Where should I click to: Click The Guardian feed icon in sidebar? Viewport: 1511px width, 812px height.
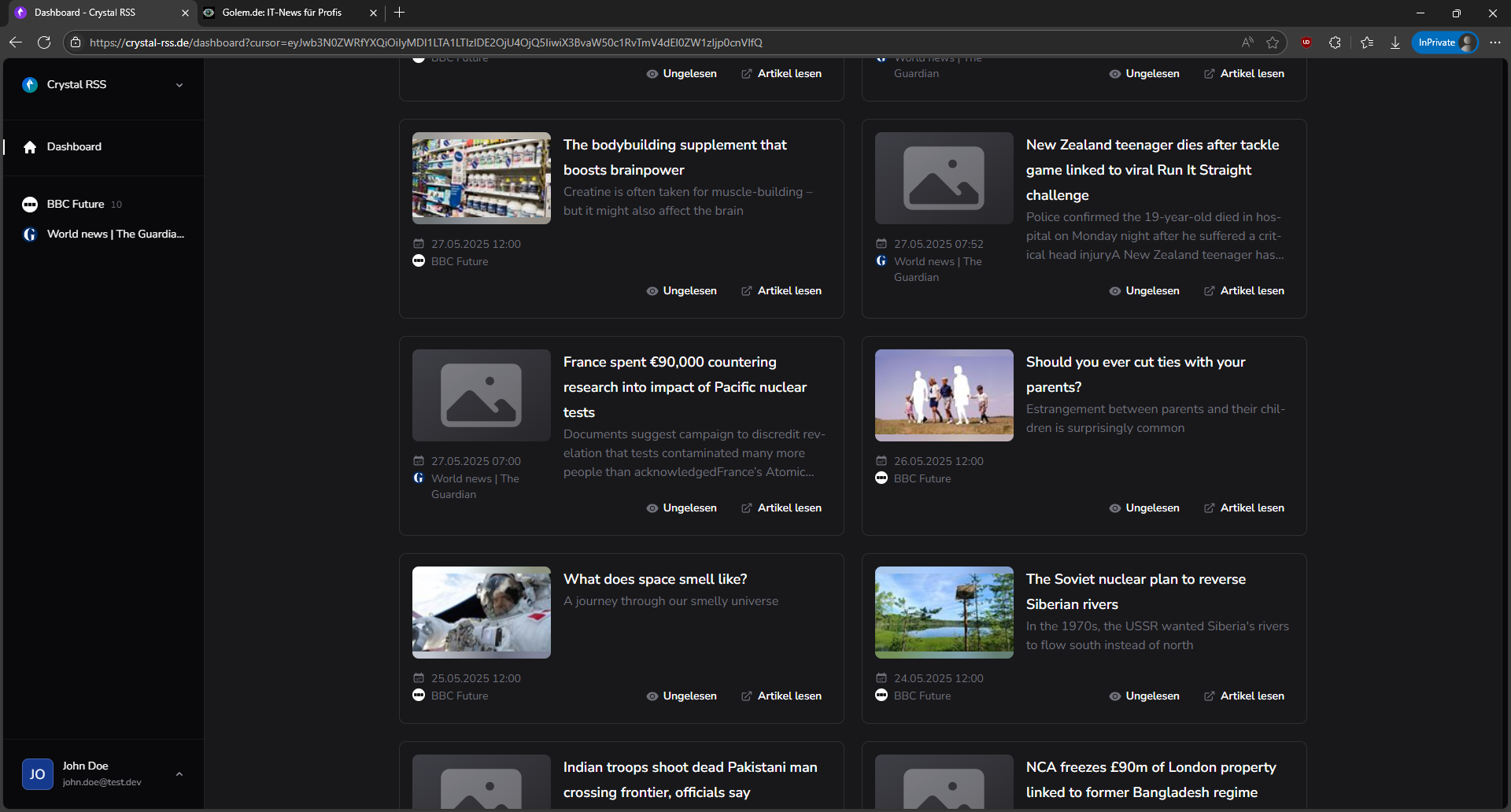[x=30, y=234]
